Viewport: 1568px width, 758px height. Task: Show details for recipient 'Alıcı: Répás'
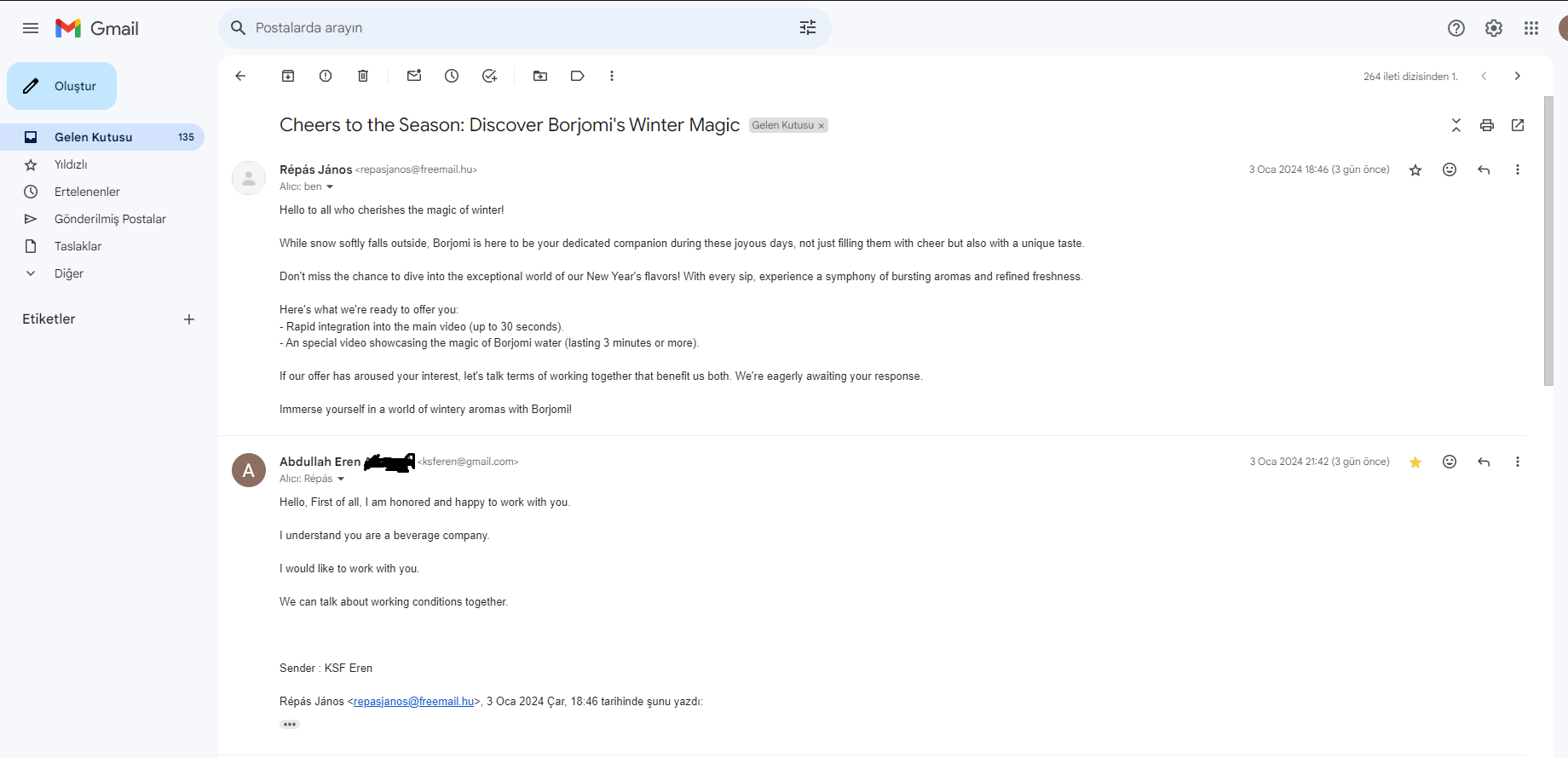point(341,479)
